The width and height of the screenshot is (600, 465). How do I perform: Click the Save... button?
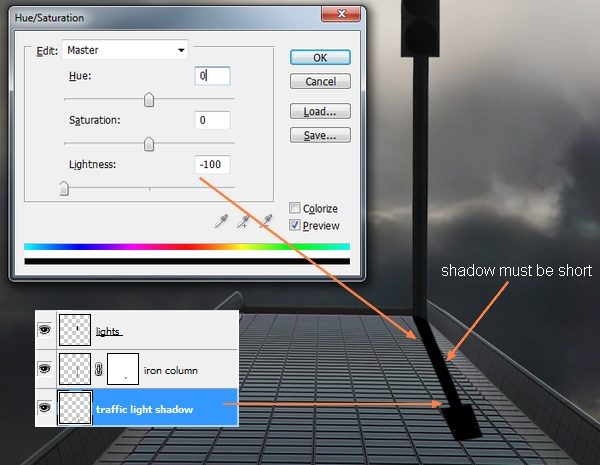pyautogui.click(x=320, y=135)
